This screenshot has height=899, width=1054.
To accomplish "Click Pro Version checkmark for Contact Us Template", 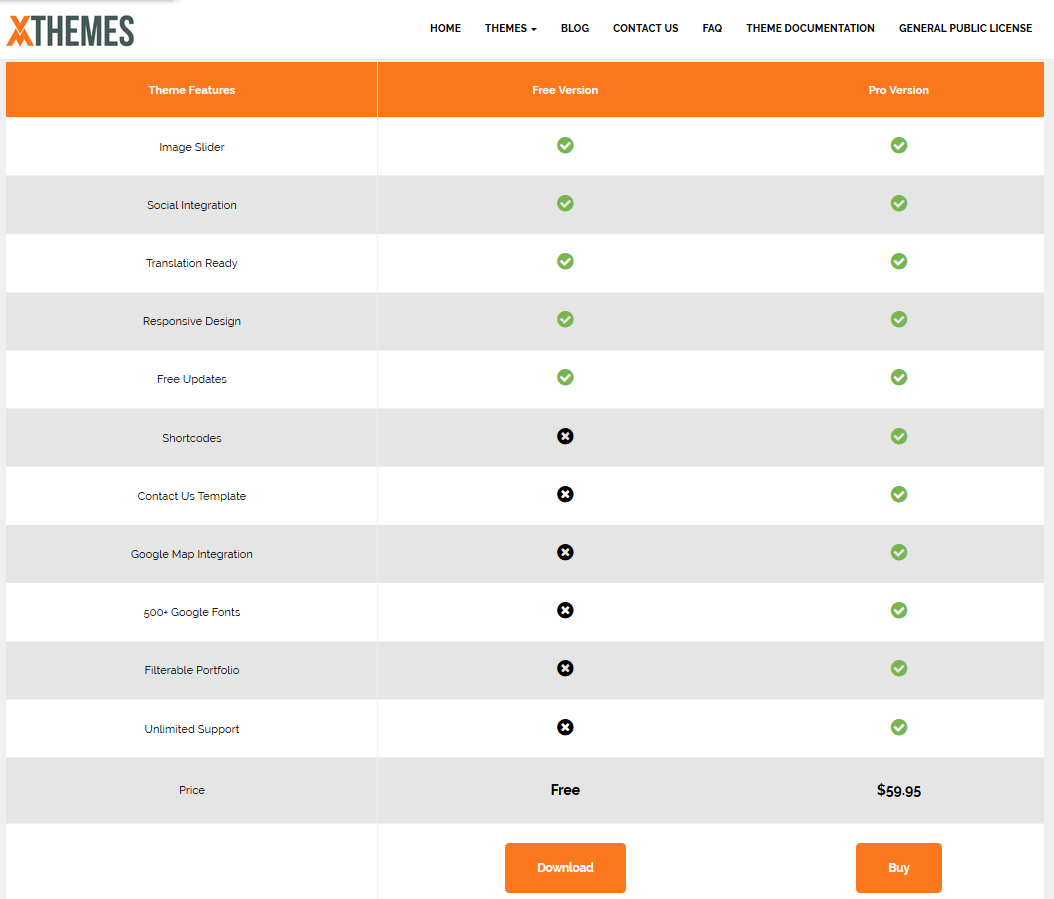I will pos(899,495).
